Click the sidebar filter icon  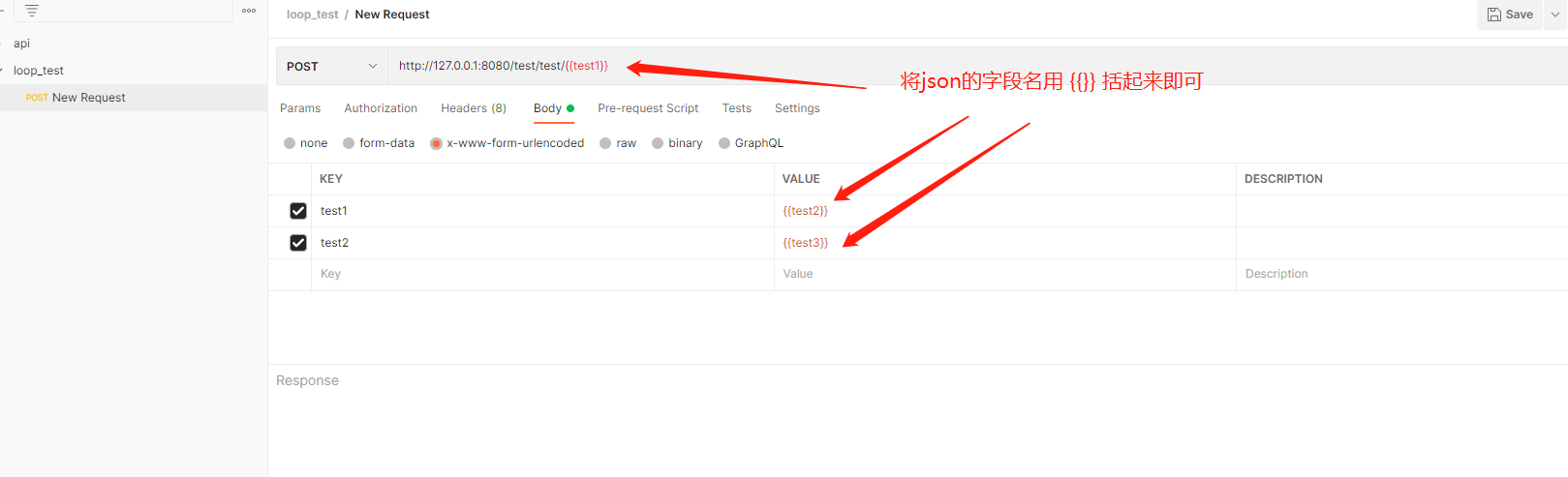click(32, 11)
